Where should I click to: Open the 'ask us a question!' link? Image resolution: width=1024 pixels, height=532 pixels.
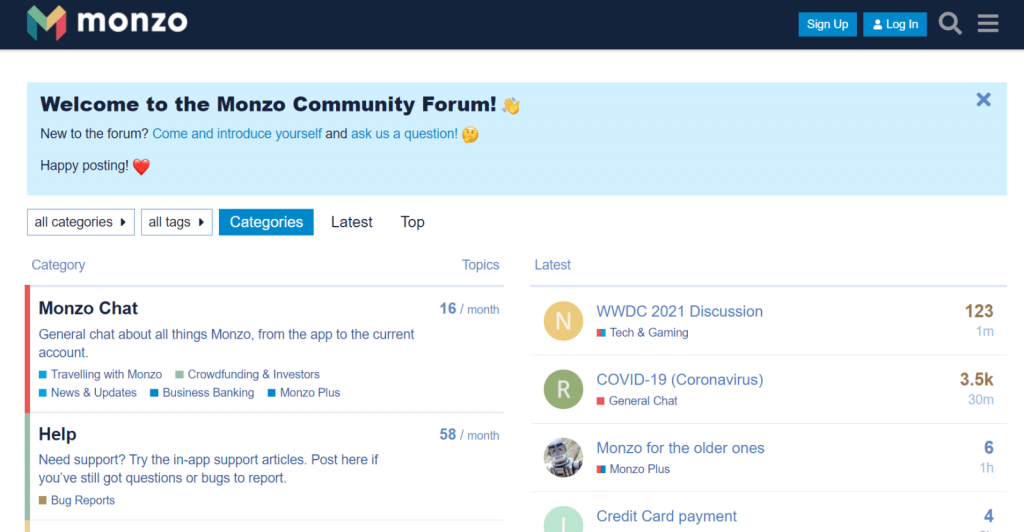(404, 134)
